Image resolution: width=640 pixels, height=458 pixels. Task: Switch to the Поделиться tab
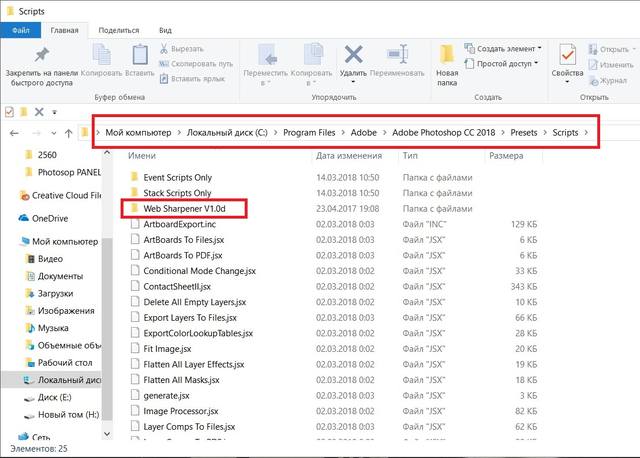pos(119,30)
